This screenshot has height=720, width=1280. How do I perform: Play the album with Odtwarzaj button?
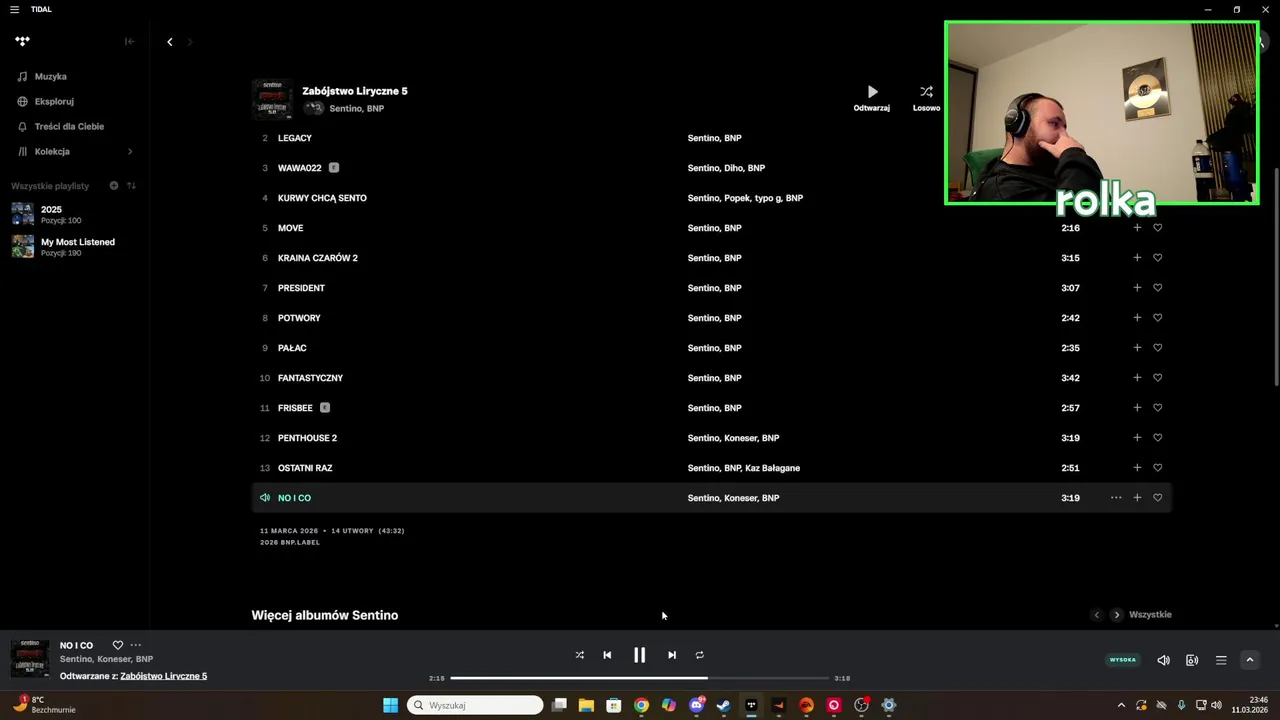872,97
